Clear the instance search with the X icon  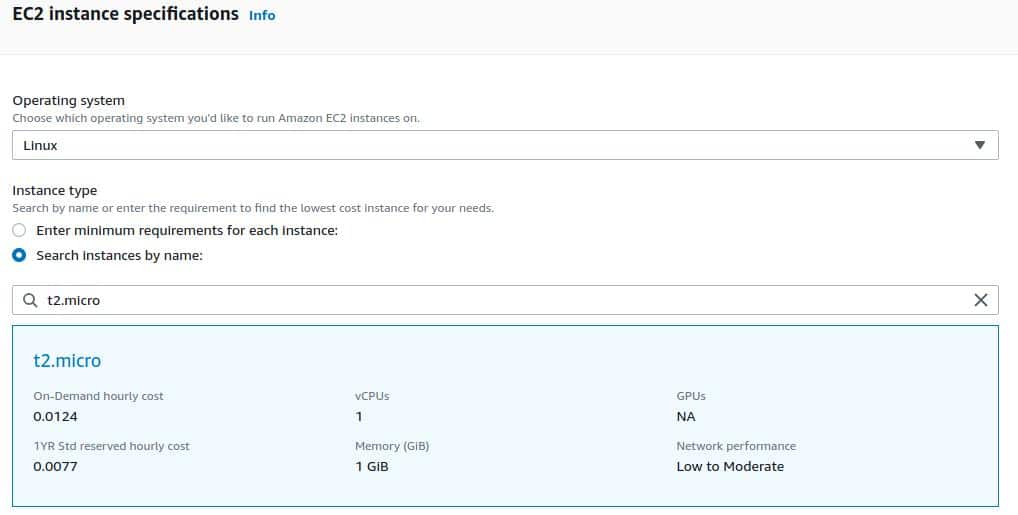[x=980, y=300]
